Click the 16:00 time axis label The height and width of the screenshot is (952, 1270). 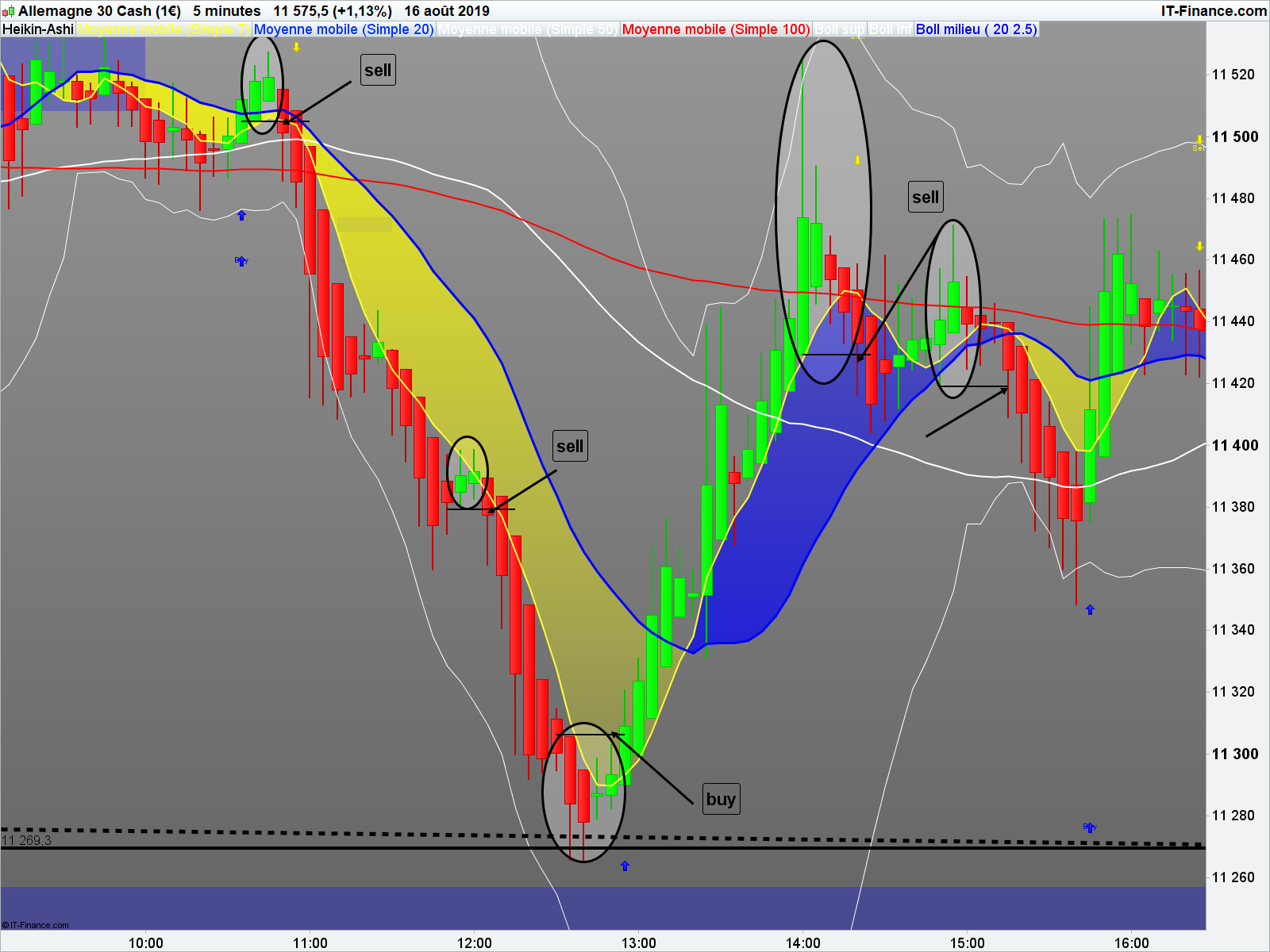tap(1132, 943)
